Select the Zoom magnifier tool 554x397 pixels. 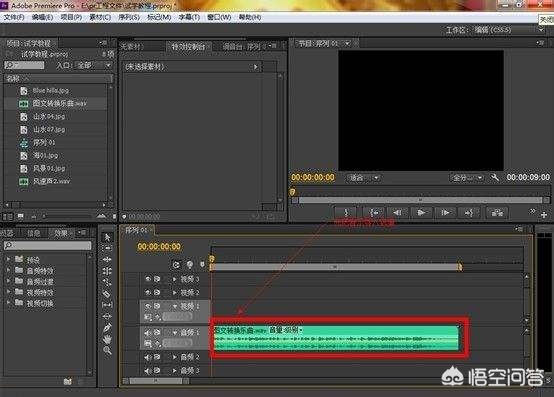pyautogui.click(x=107, y=350)
